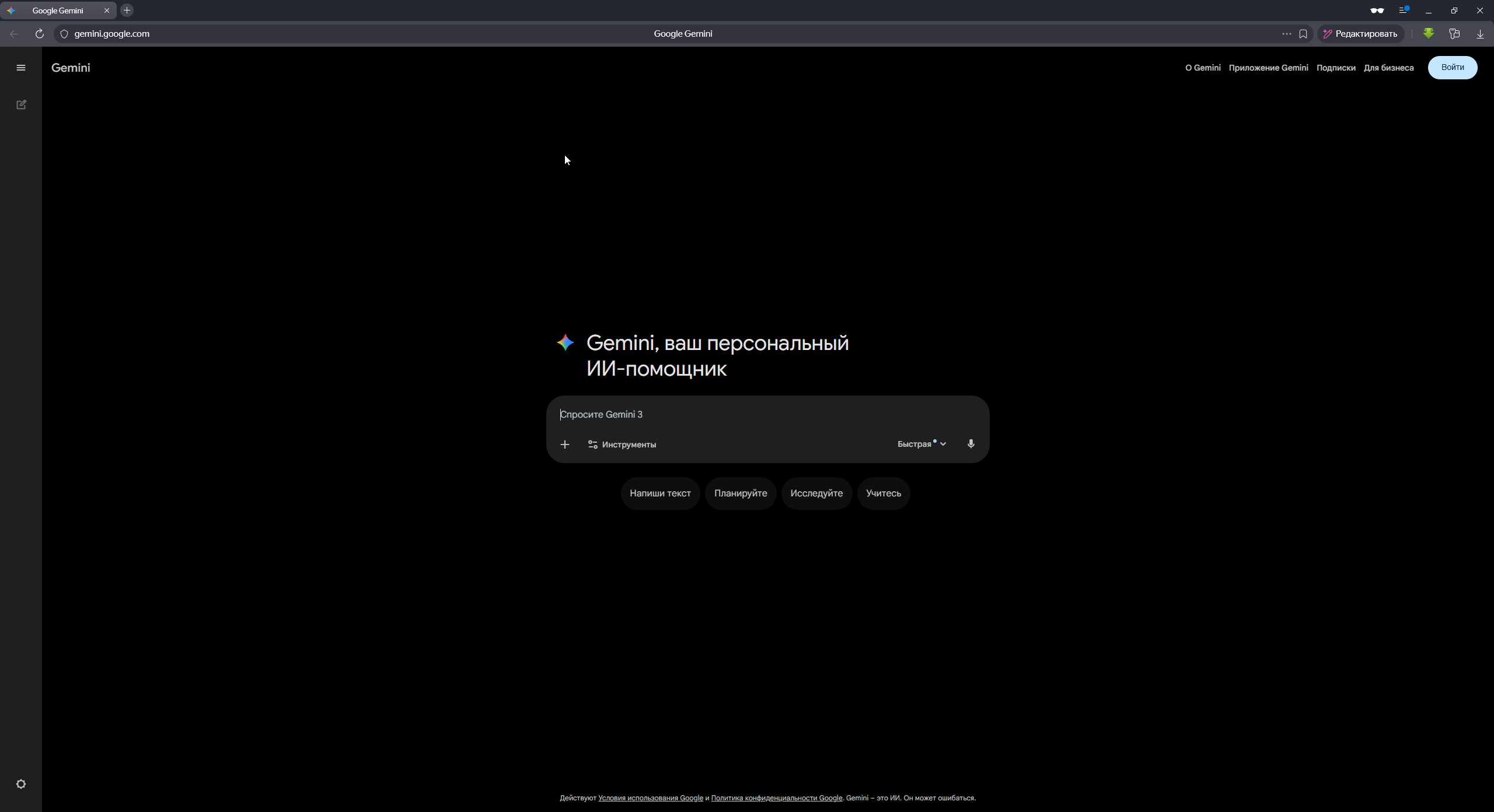
Task: Open browser downloads arrow icon
Action: [1480, 34]
